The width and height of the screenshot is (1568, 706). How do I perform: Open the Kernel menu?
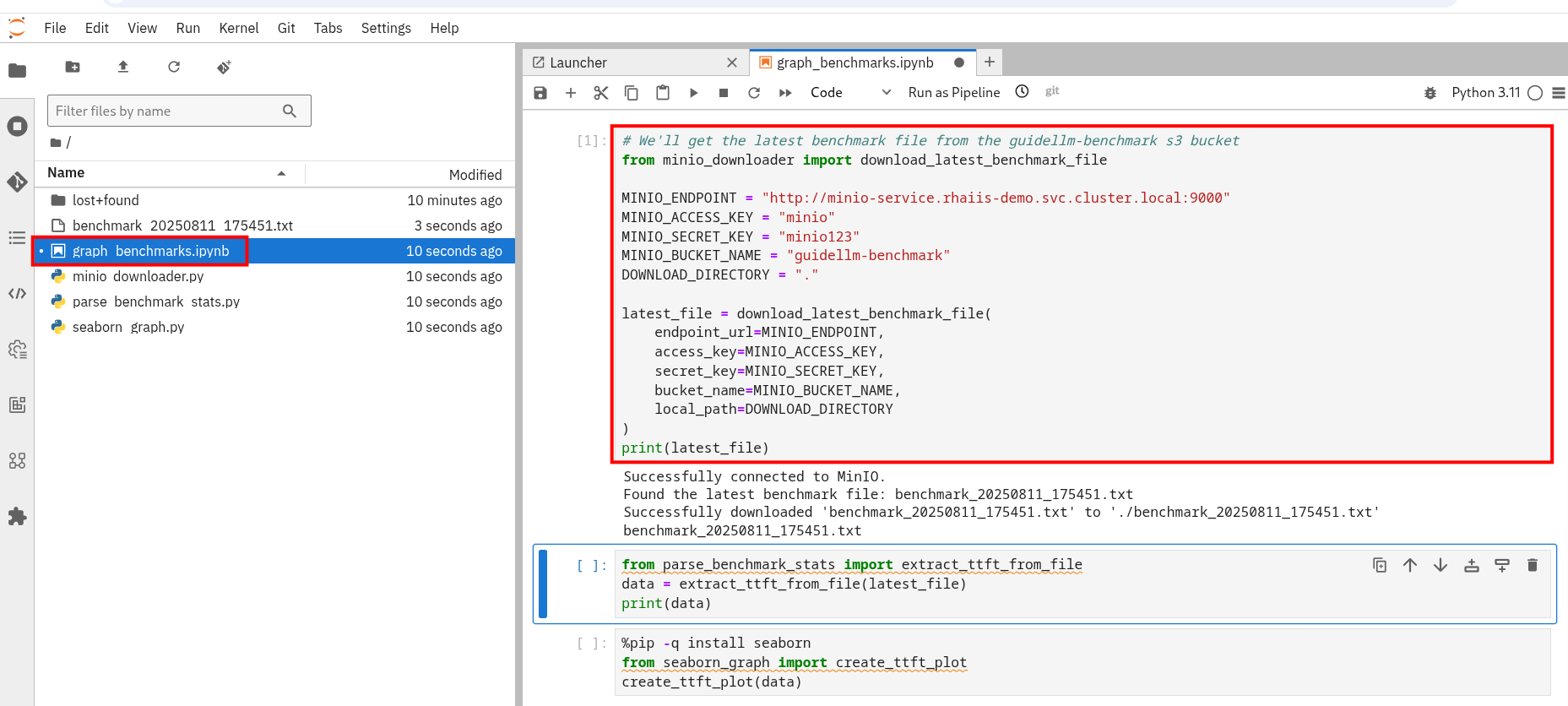tap(238, 28)
